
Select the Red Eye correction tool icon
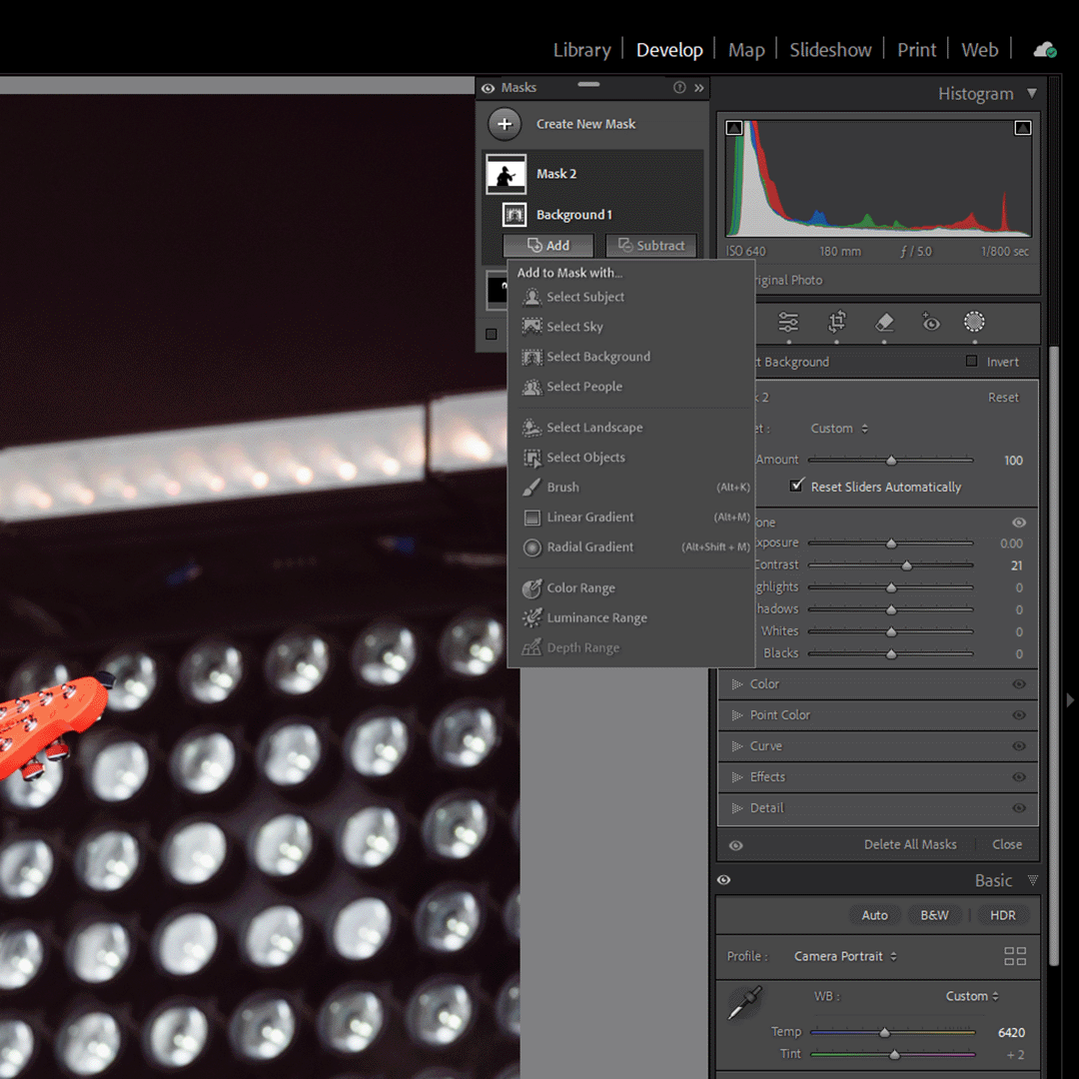930,322
